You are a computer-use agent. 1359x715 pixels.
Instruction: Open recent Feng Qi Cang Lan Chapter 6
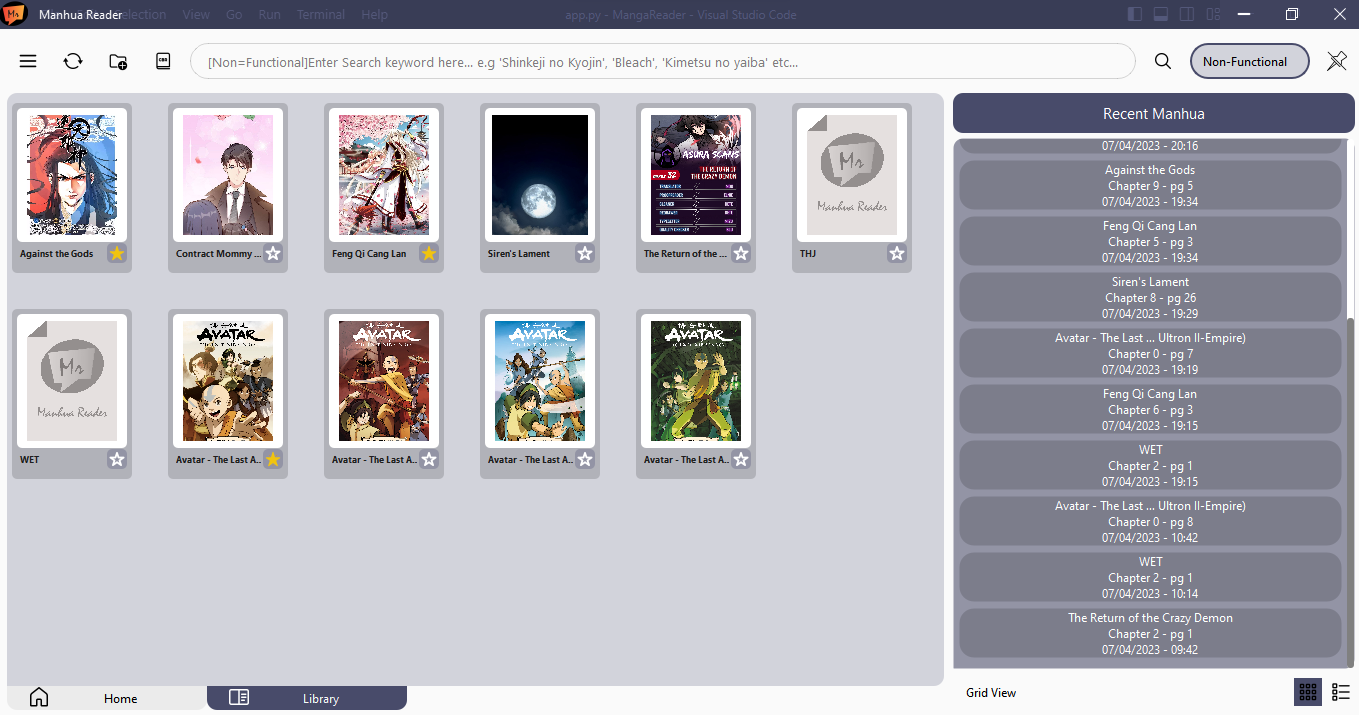pyautogui.click(x=1150, y=410)
